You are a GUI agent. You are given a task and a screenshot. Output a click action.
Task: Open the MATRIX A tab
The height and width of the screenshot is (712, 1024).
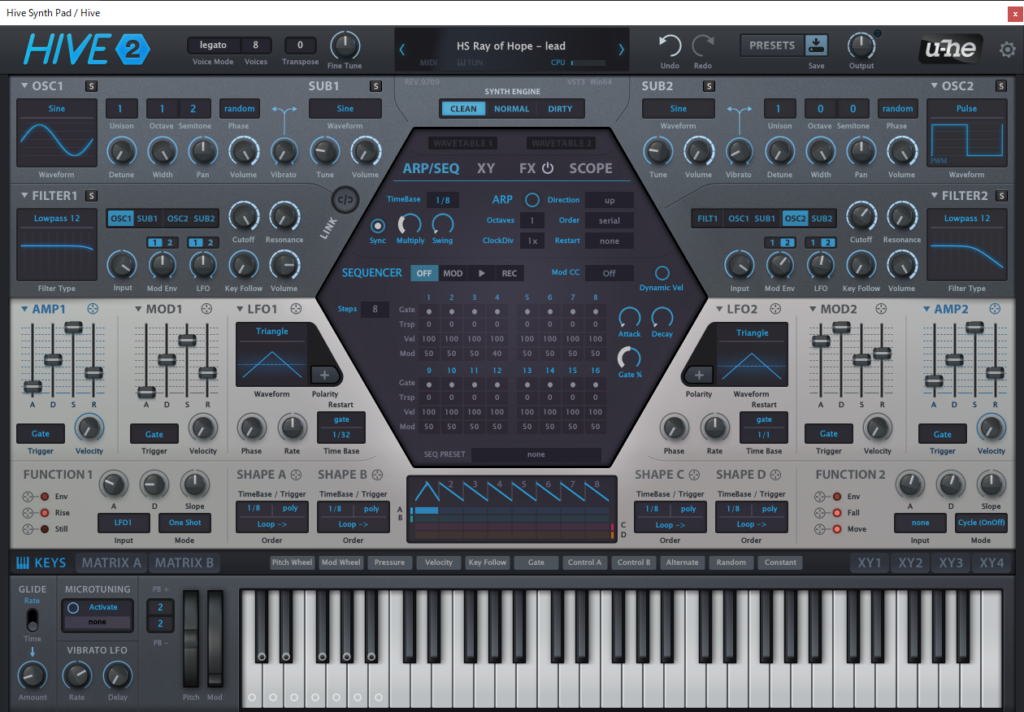[x=111, y=563]
